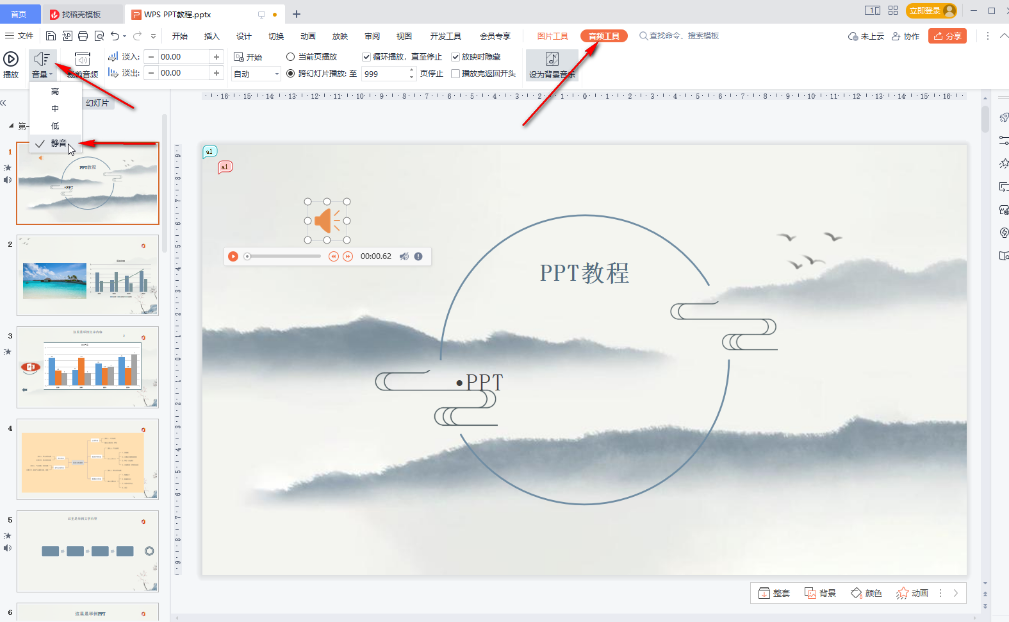Click the Print icon near the top
This screenshot has height=622, width=1009.
[x=81, y=34]
